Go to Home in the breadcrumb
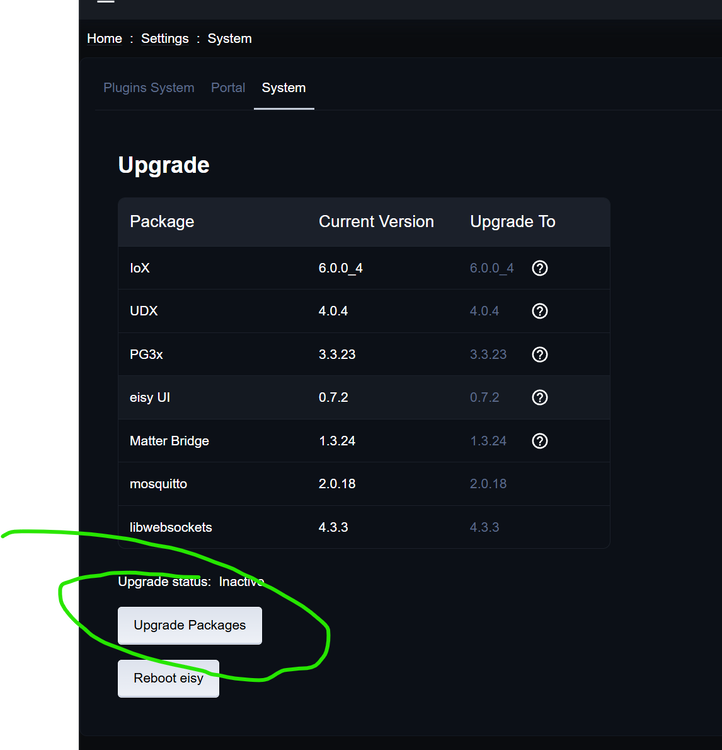722x750 pixels. click(x=104, y=39)
